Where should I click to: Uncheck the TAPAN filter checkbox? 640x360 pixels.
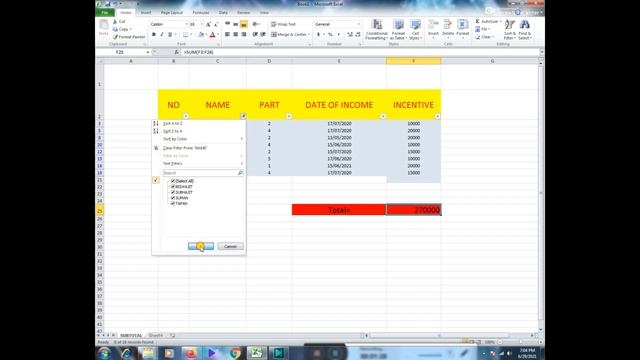coord(173,203)
